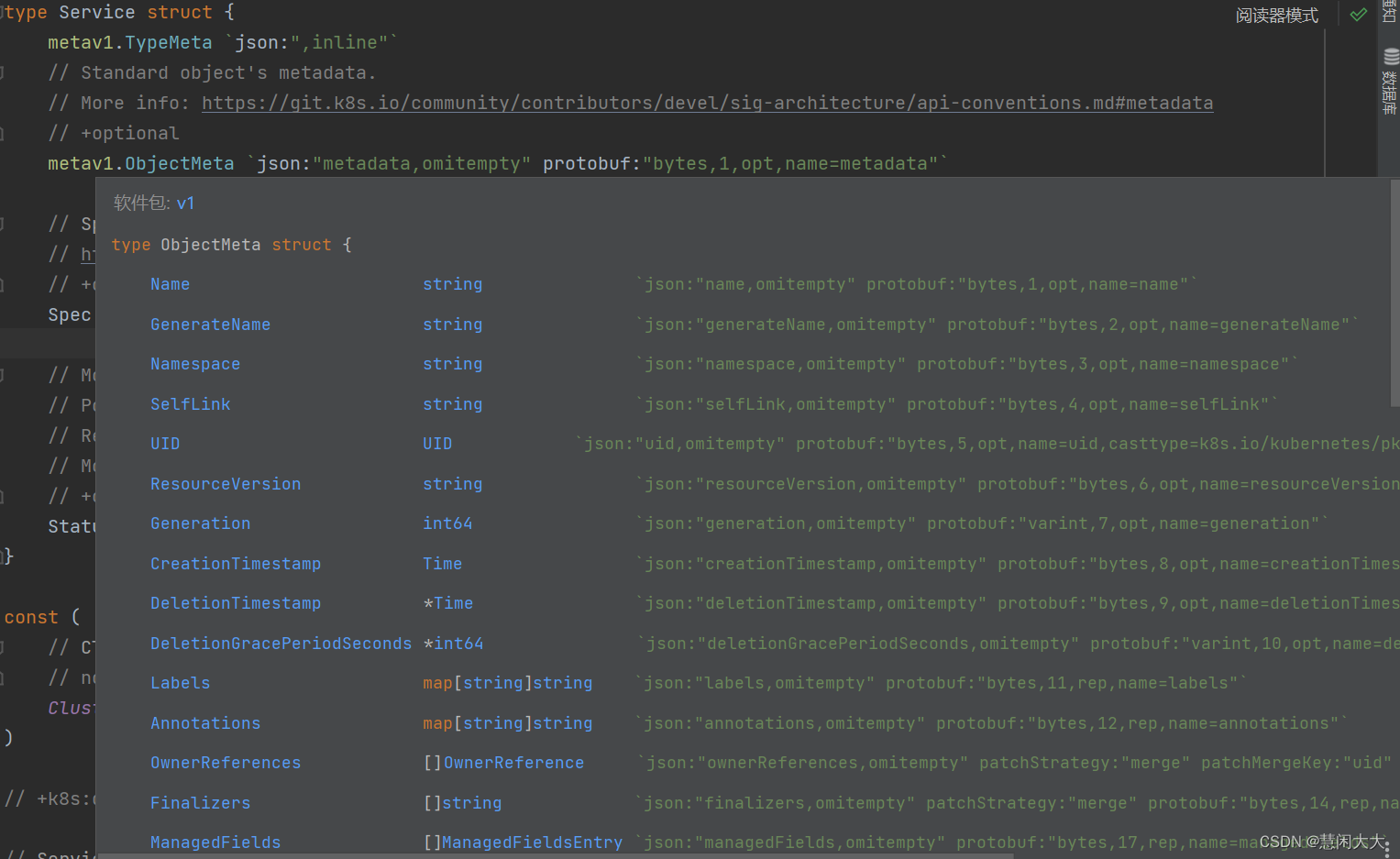Click metav1.TypeMeta in the editor
Viewport: 1400px width, 859px height.
(129, 42)
